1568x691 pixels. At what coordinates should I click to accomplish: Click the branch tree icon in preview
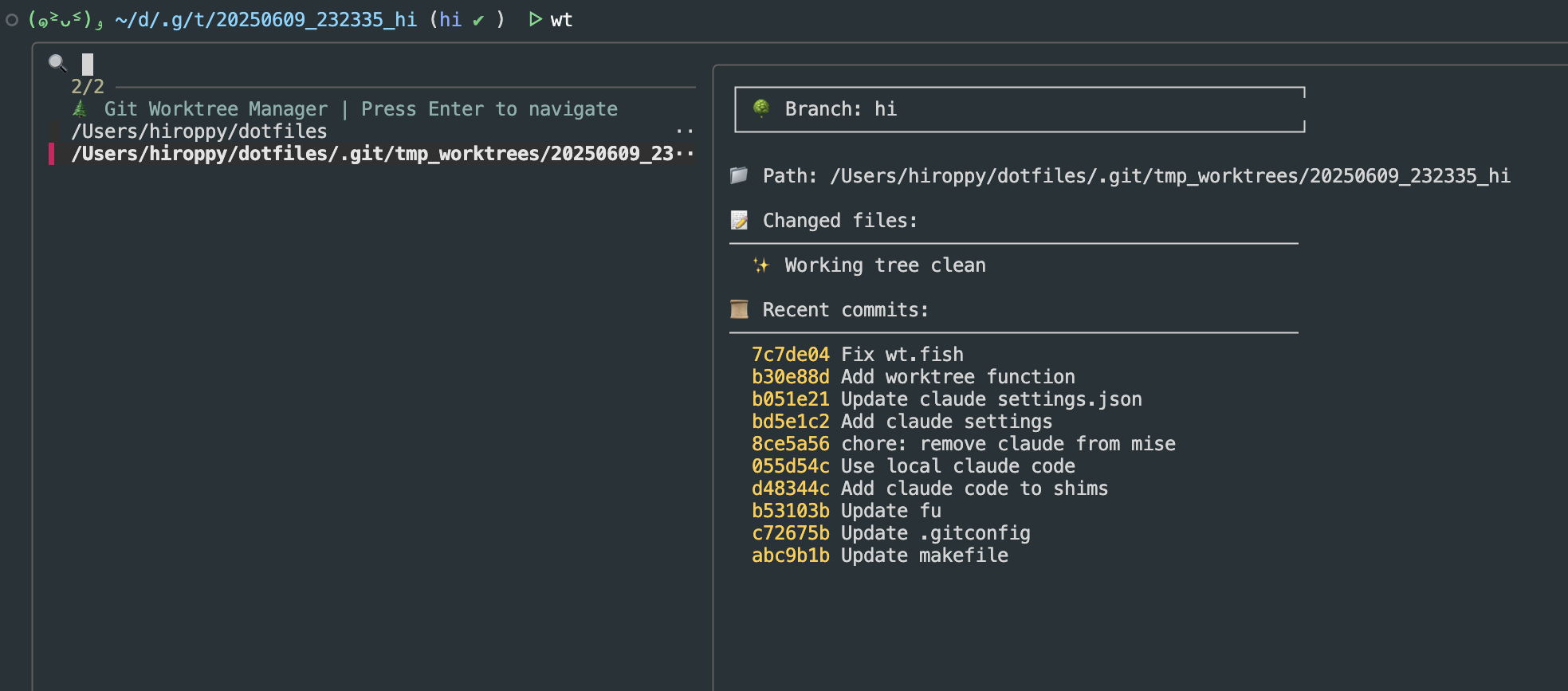click(761, 108)
